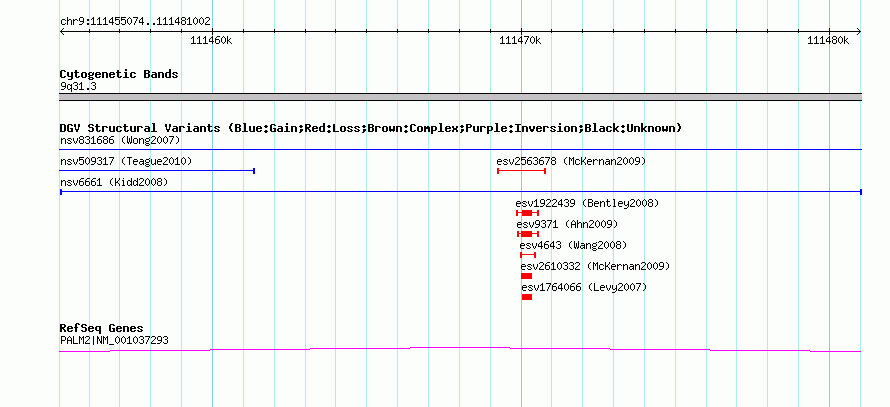Viewport: 890px width, 407px height.
Task: Click the 111480k ruler tick label
Action: (x=828, y=40)
